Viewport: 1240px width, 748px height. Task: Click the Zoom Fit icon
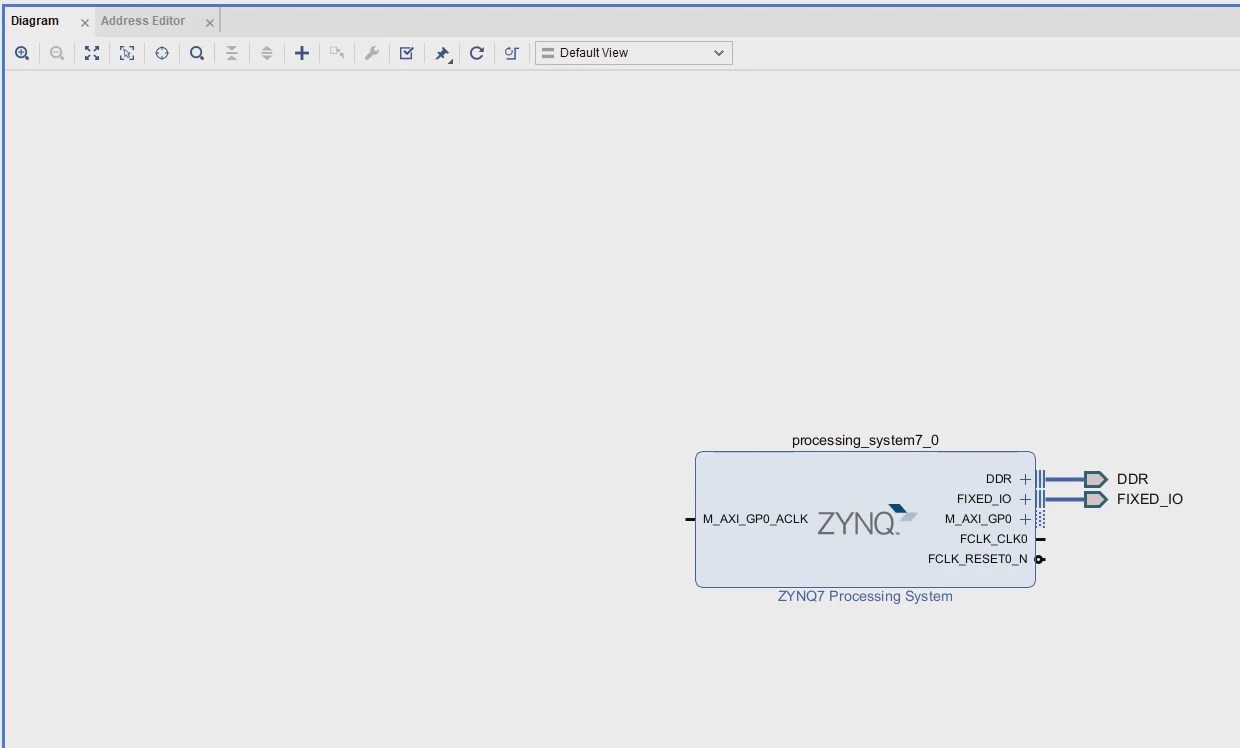[x=92, y=53]
